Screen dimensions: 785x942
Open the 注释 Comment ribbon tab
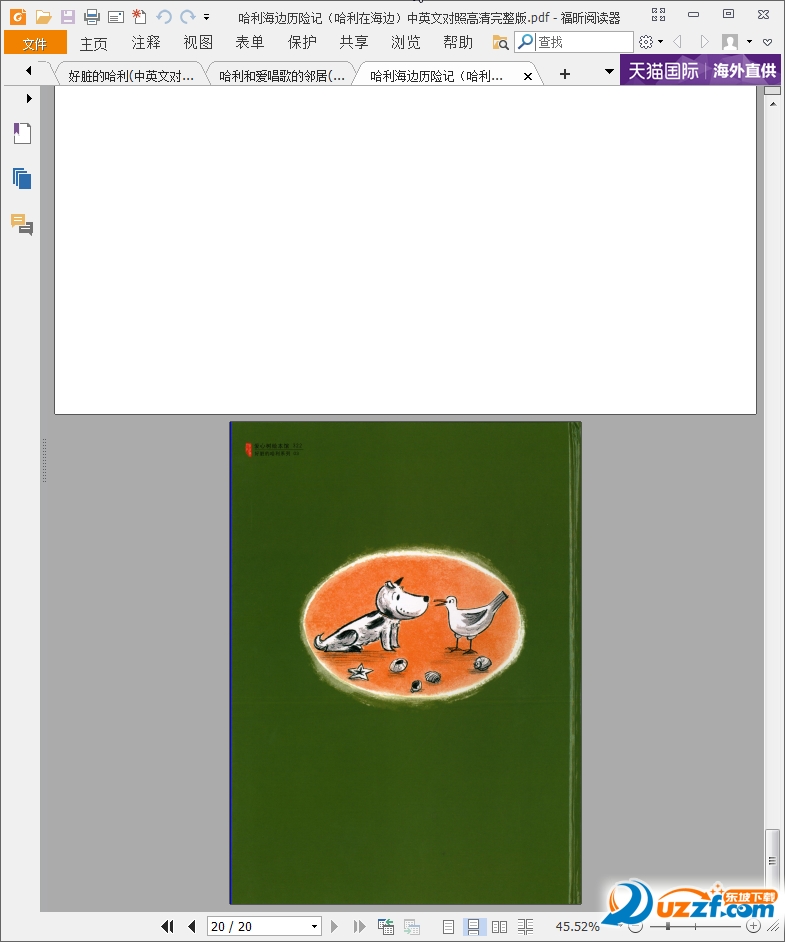click(x=146, y=43)
